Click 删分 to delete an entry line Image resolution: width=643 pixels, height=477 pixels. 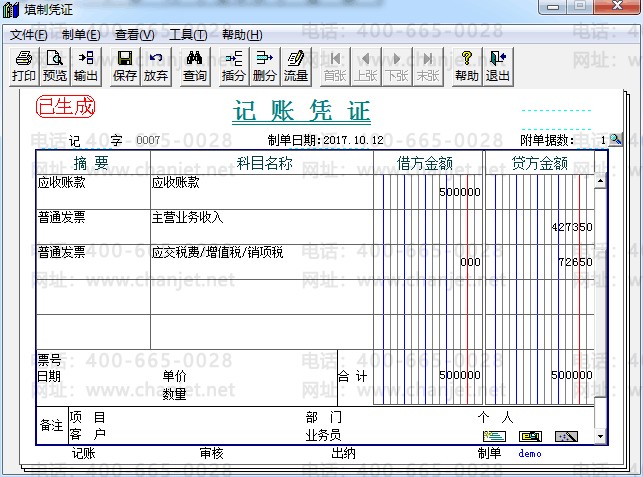265,66
